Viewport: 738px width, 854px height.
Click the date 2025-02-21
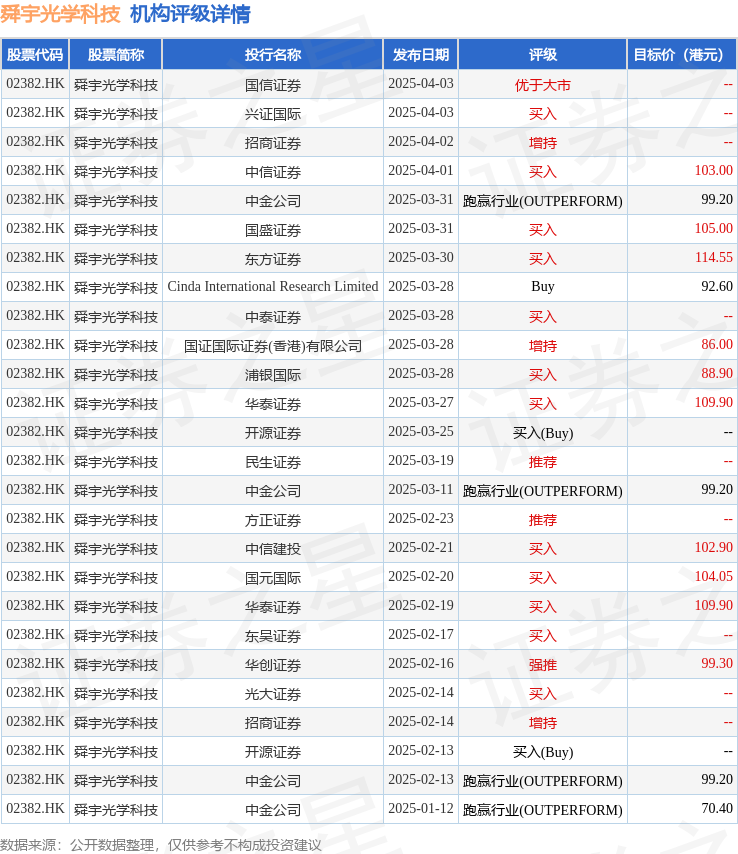pos(420,547)
